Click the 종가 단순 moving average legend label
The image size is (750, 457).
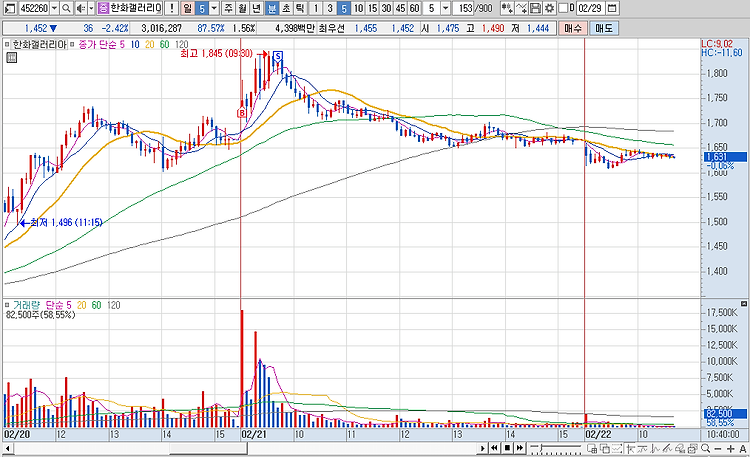coord(101,45)
